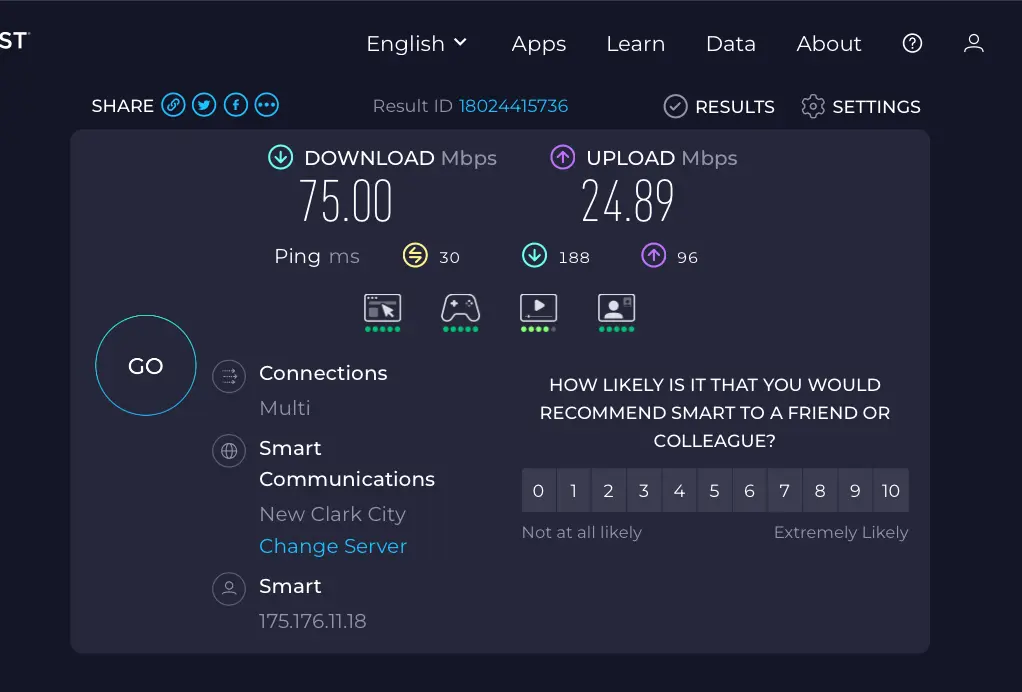
Task: Open the help question mark icon
Action: pos(912,44)
